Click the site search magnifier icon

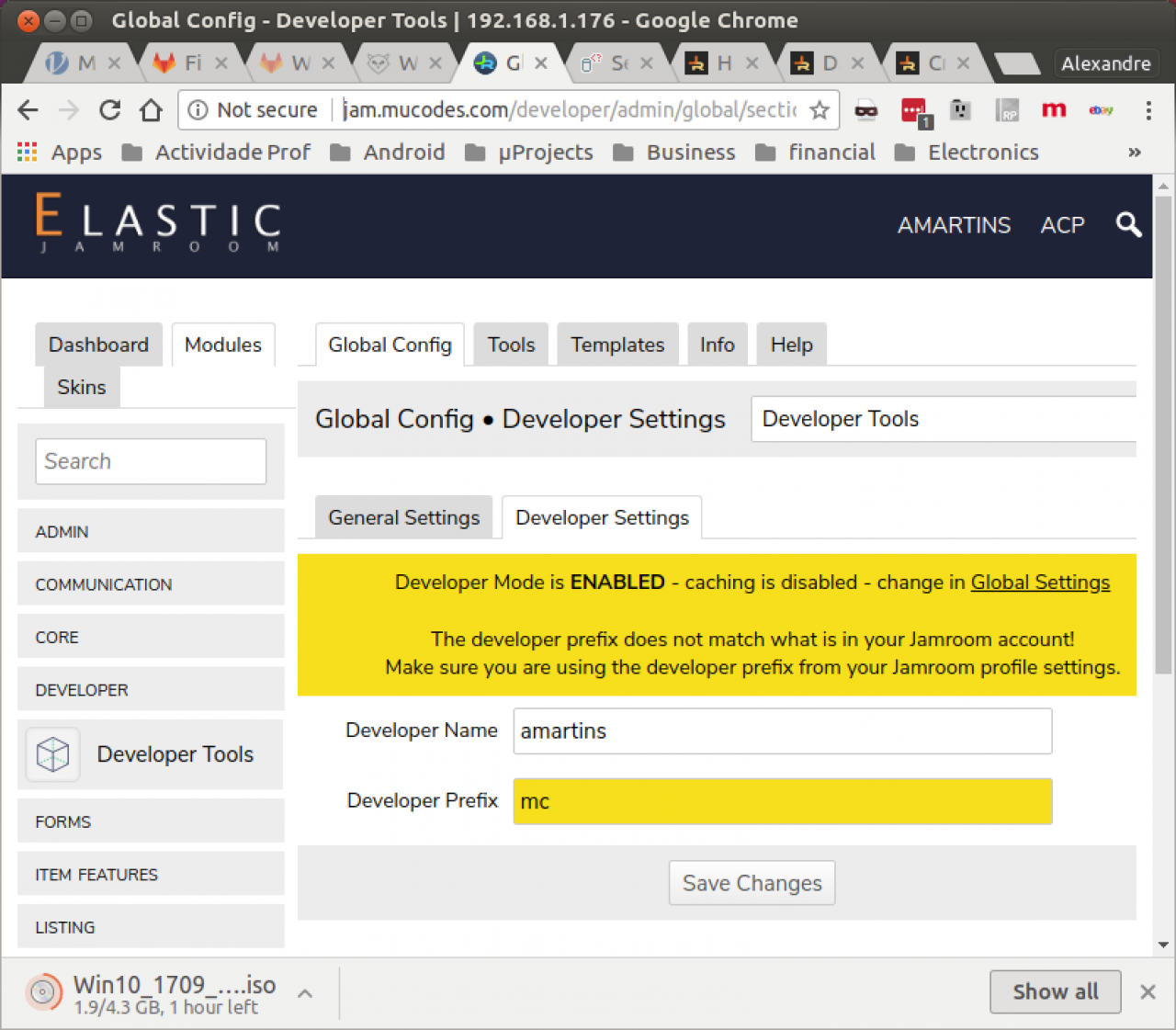point(1128,224)
